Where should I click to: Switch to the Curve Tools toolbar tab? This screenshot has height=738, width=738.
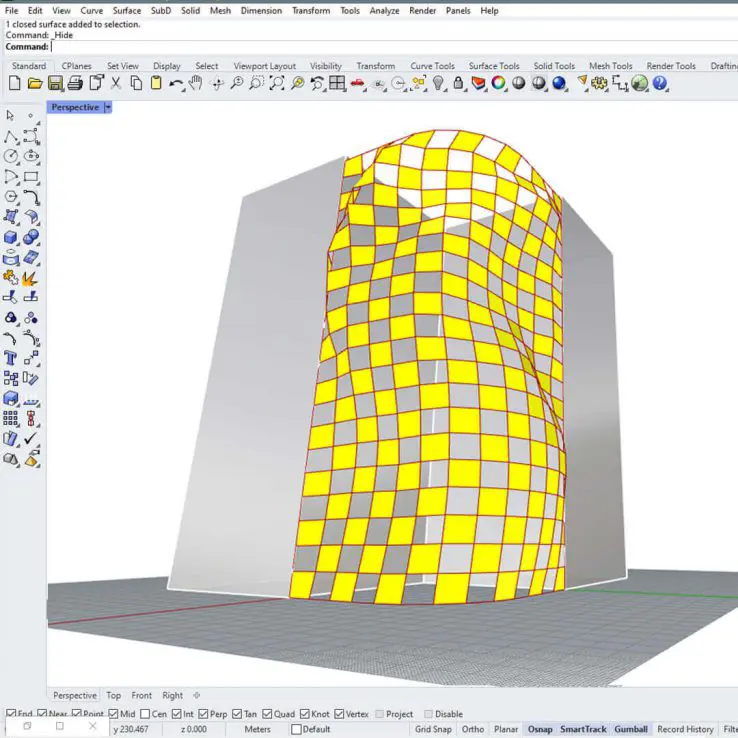(x=432, y=66)
